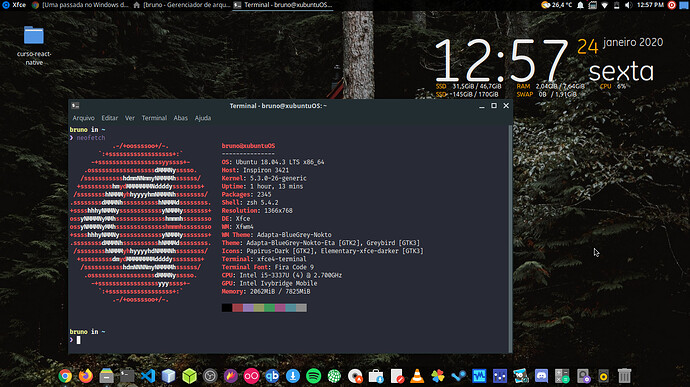Launch Firefox from the dock
The width and height of the screenshot is (690, 387).
coord(86,376)
